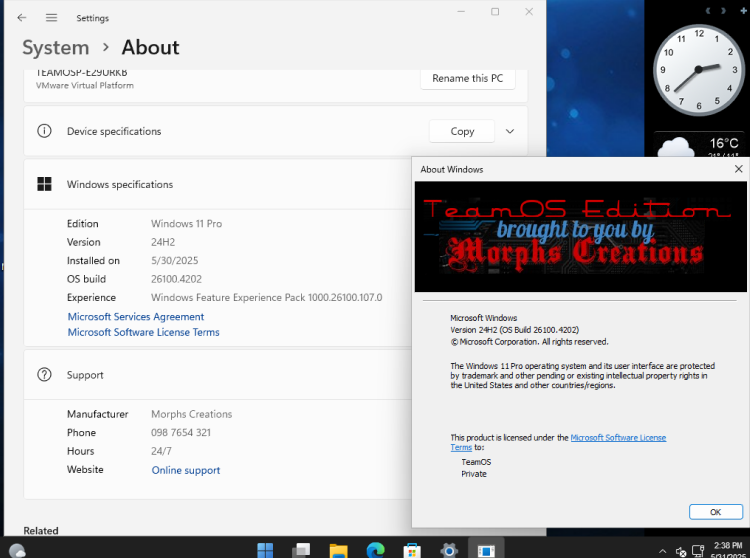
Task: Click the muted volume tray icon
Action: coord(681,552)
